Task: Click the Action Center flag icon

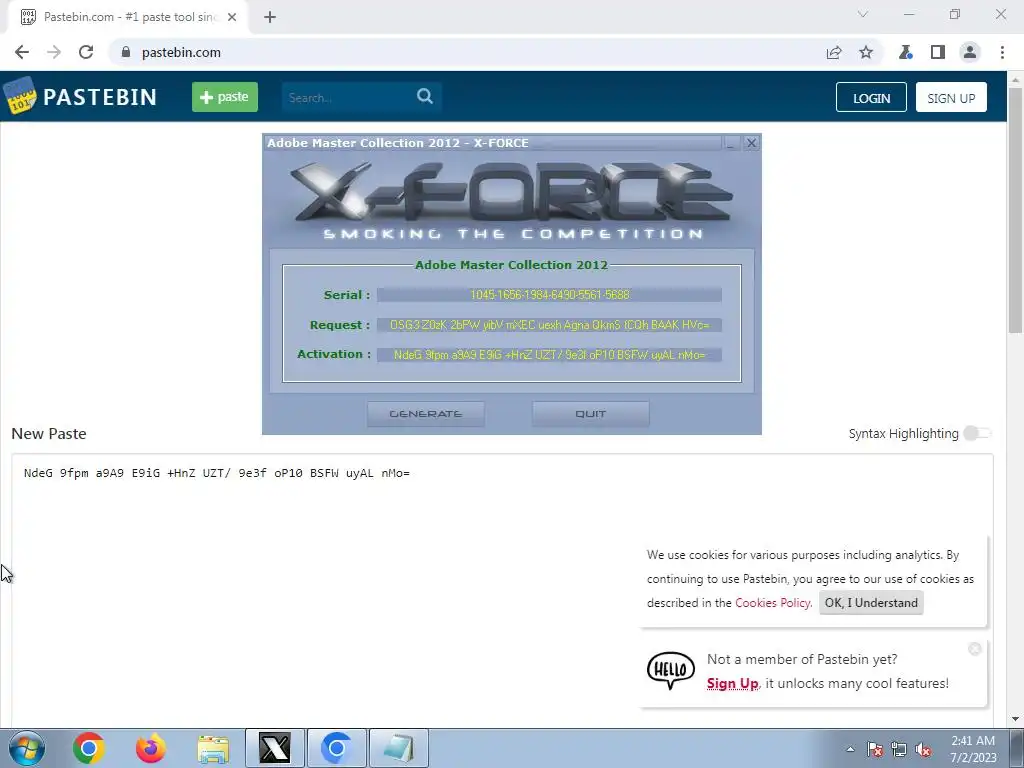Action: click(x=875, y=749)
